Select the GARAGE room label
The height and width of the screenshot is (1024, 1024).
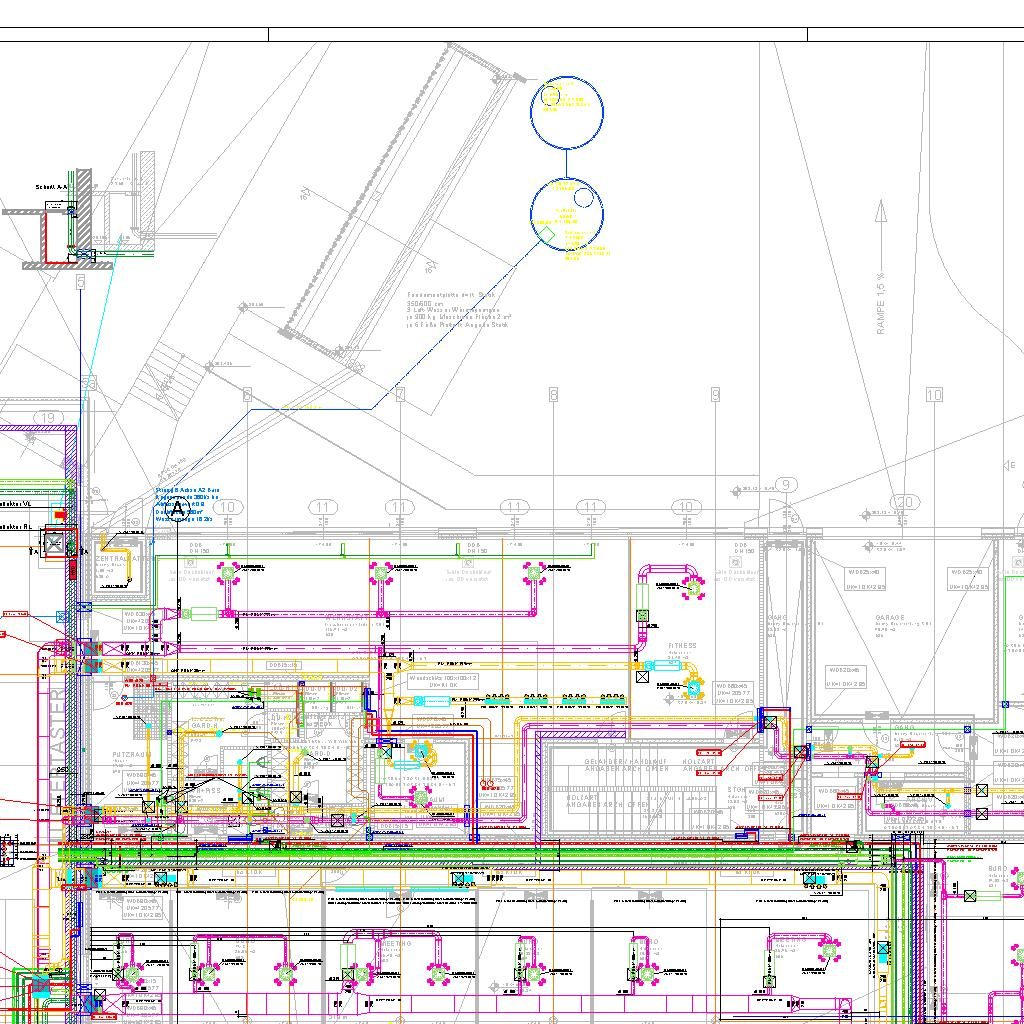890,618
